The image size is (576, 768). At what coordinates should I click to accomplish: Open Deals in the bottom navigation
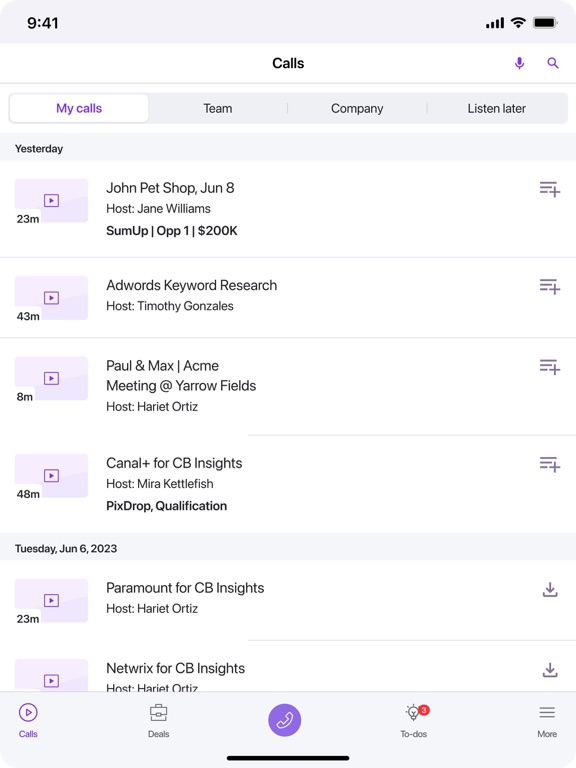click(158, 720)
